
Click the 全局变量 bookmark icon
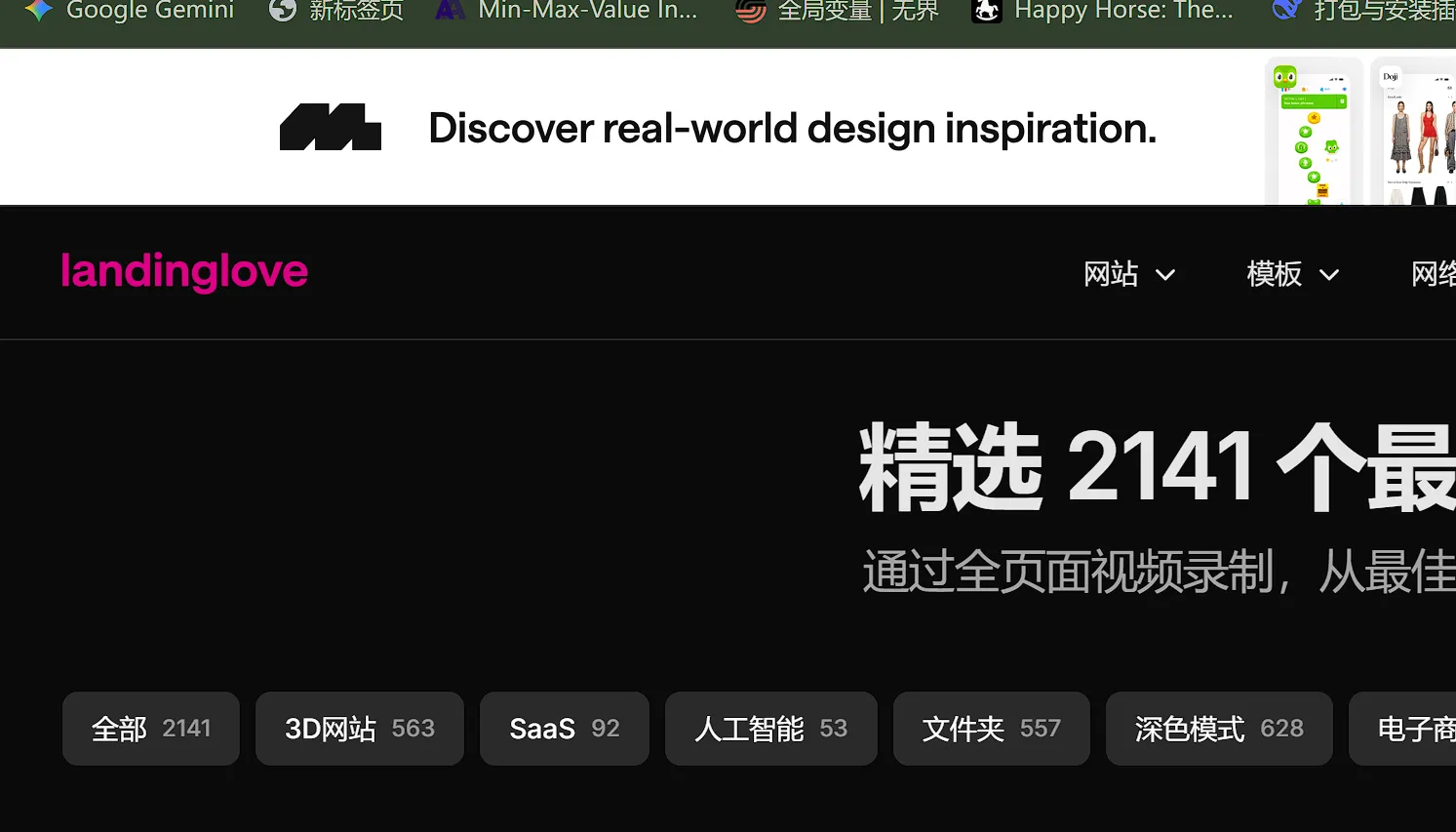click(750, 10)
